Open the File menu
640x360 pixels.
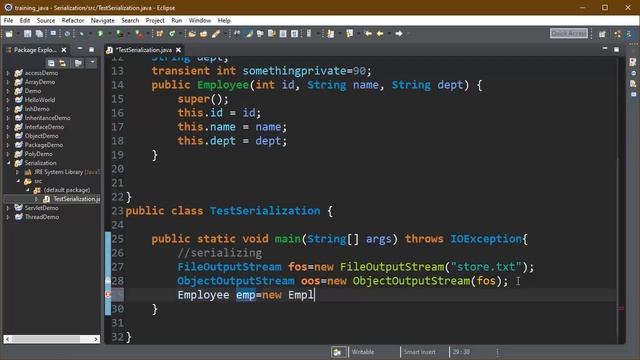9,20
